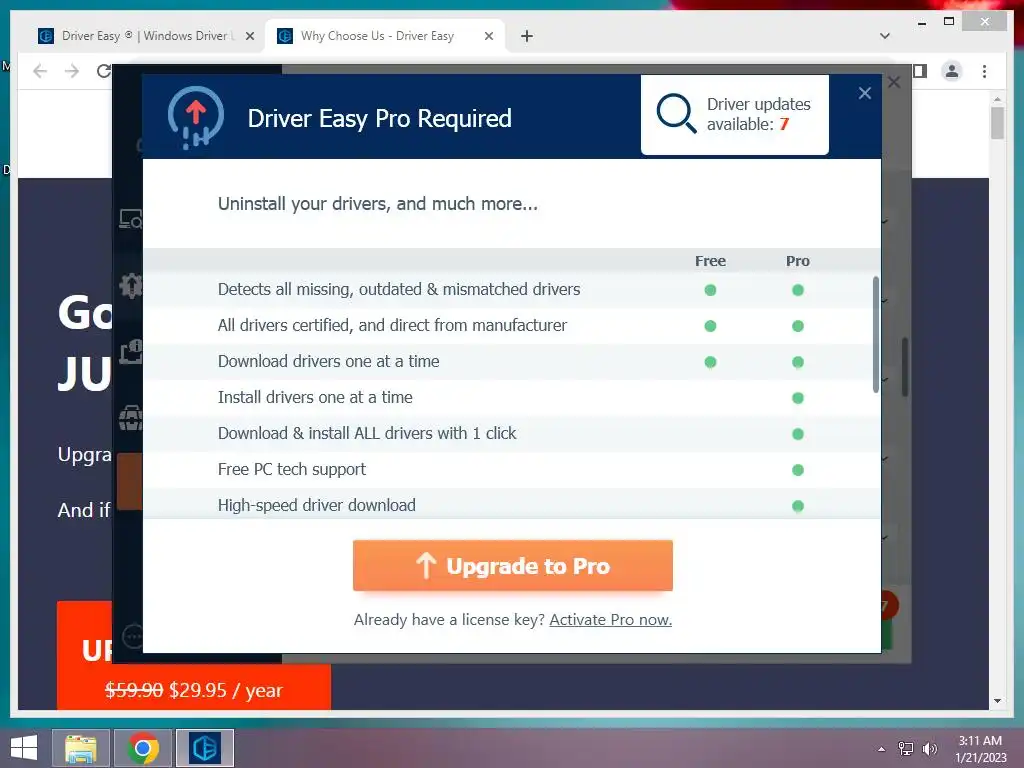Close the outer gray Driver Easy window
Viewport: 1024px width, 768px height.
click(x=894, y=82)
